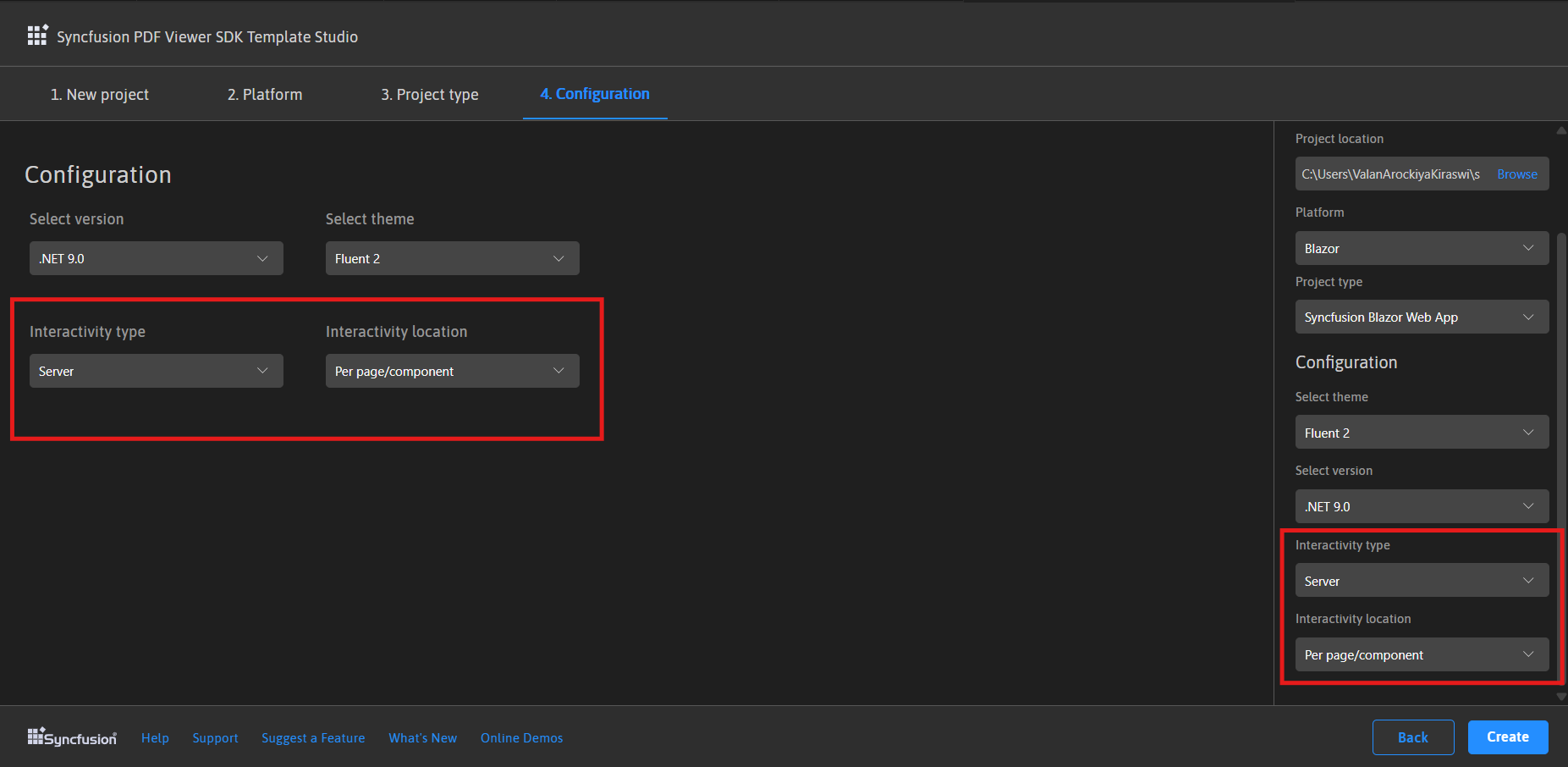
Task: Click the scroll down arrow of side panel
Action: point(1561,697)
